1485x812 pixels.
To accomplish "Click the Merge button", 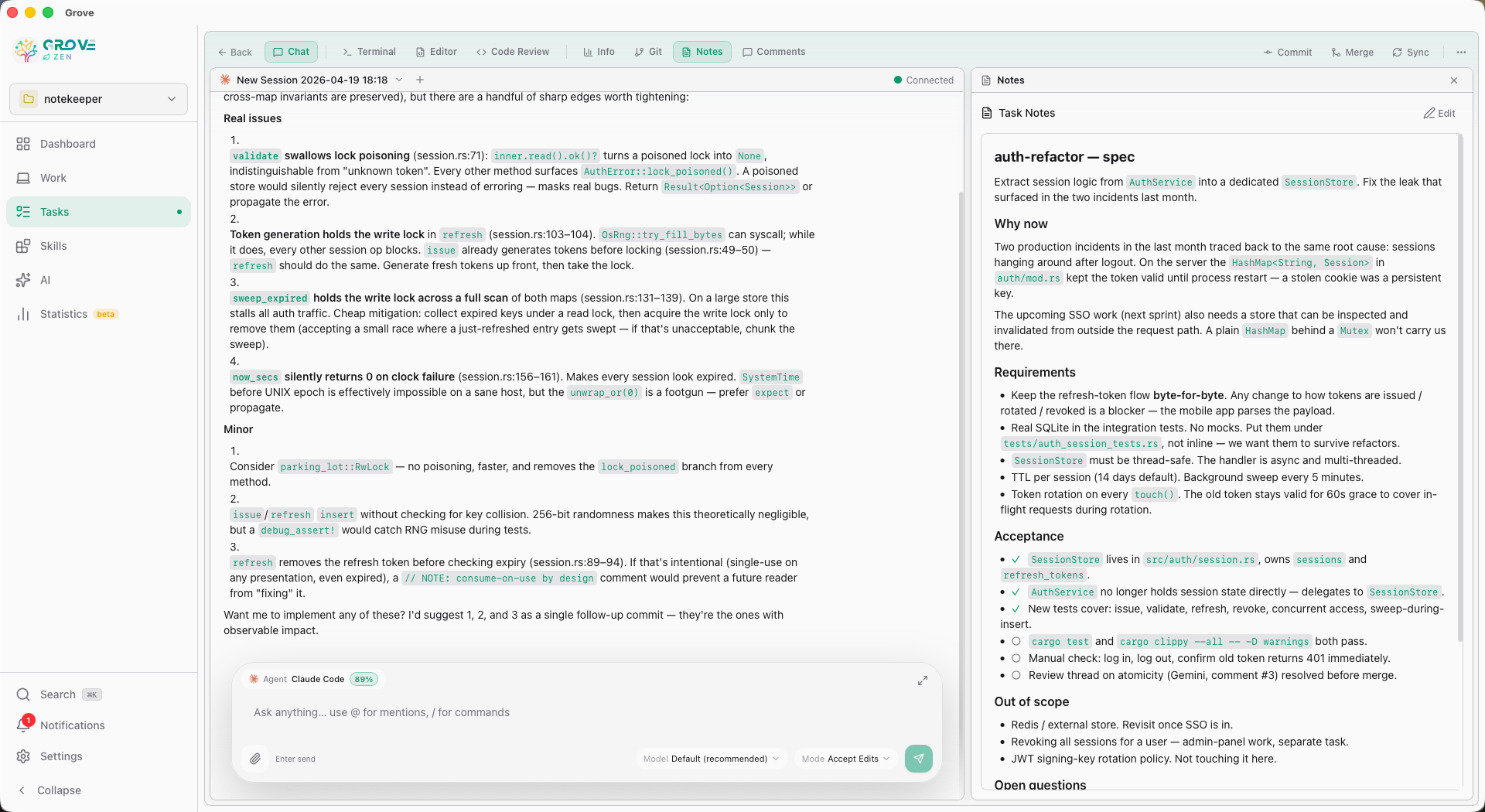I will pyautogui.click(x=1353, y=53).
